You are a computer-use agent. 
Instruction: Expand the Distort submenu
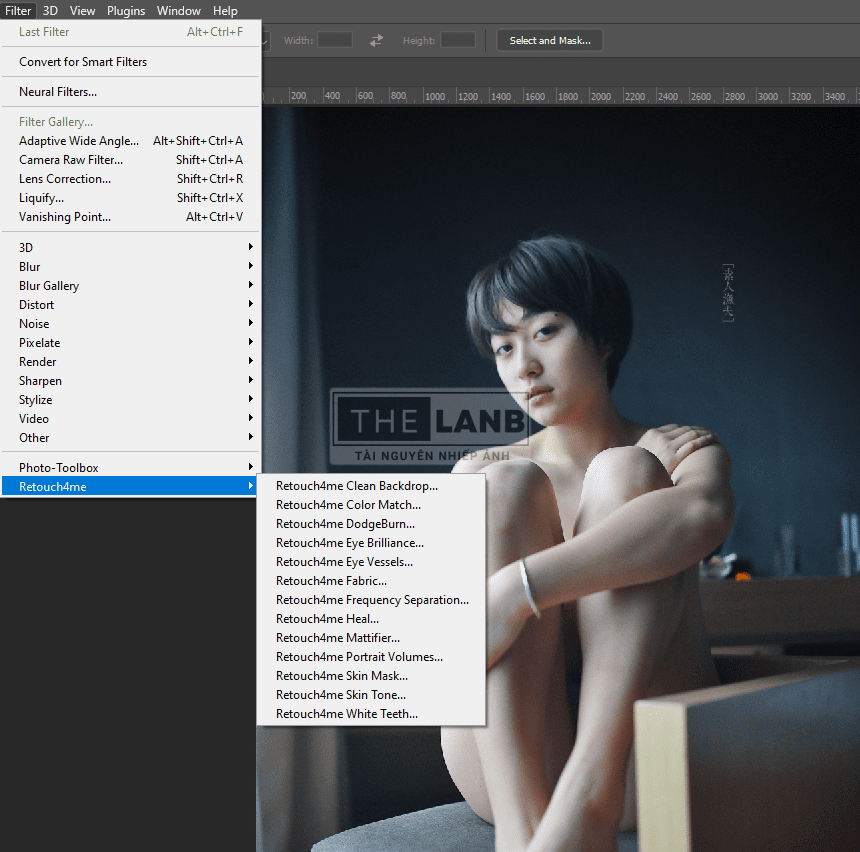click(131, 304)
